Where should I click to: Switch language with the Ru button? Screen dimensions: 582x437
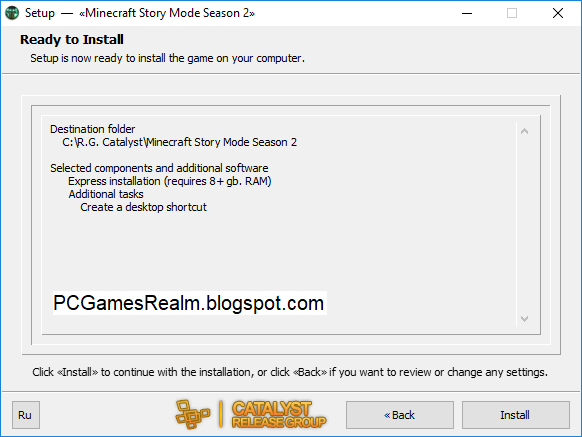point(26,415)
